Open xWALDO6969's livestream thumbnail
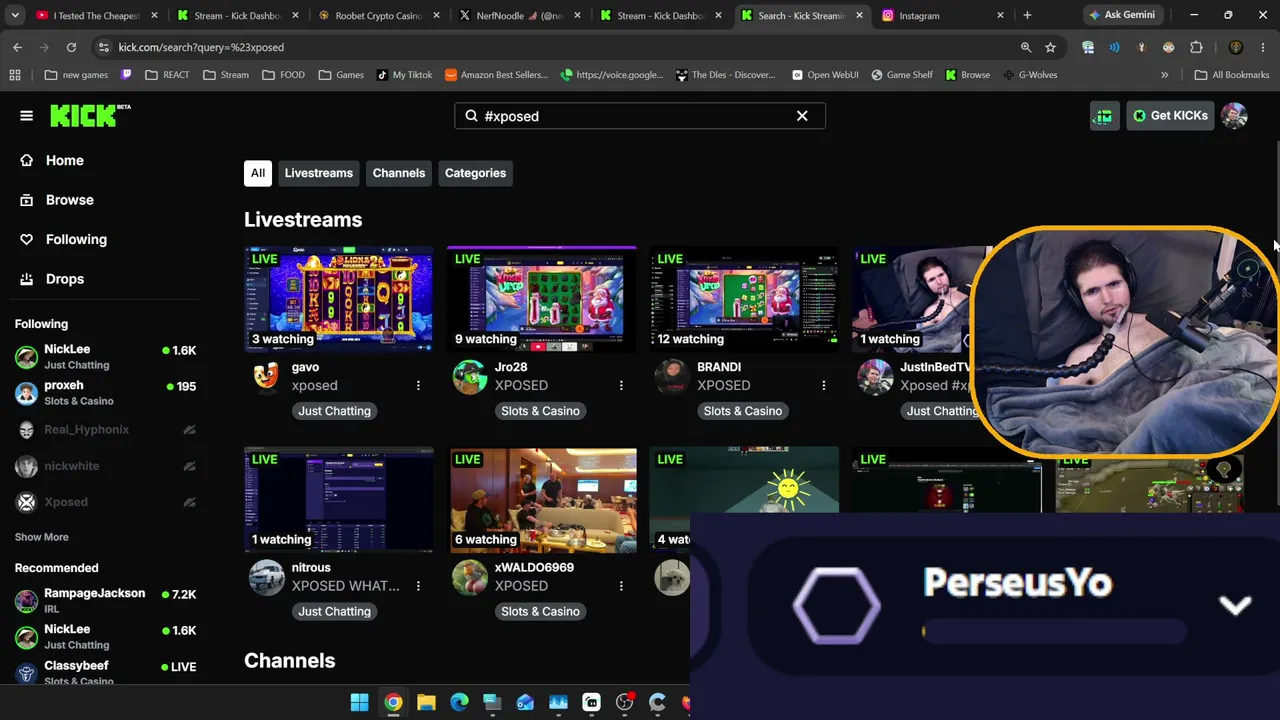This screenshot has height=720, width=1280. click(x=543, y=500)
